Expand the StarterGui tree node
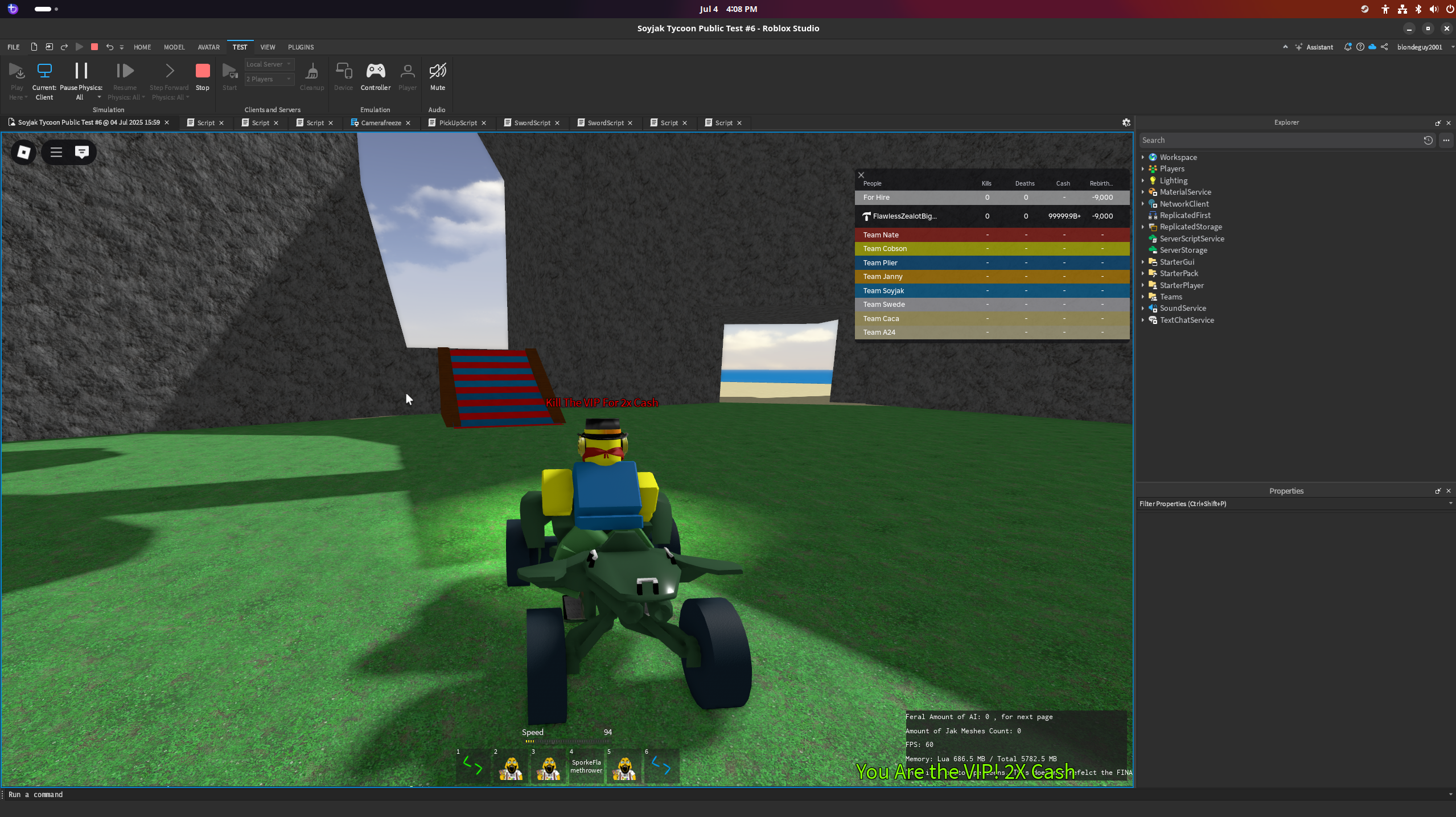1456x817 pixels. coord(1143,262)
